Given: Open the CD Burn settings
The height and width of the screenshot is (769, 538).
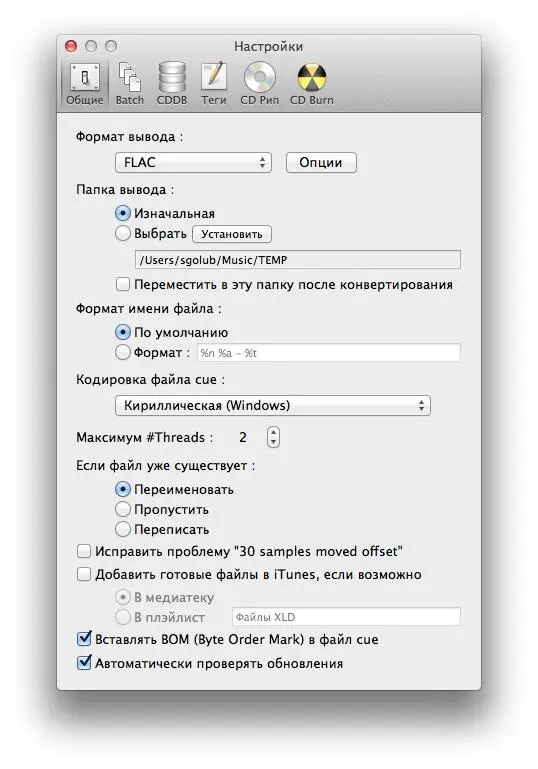Looking at the screenshot, I should [311, 84].
